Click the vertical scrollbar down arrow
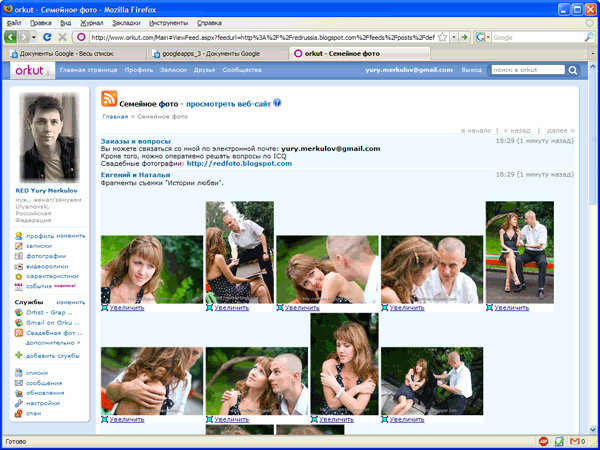The height and width of the screenshot is (450, 600). 593,430
